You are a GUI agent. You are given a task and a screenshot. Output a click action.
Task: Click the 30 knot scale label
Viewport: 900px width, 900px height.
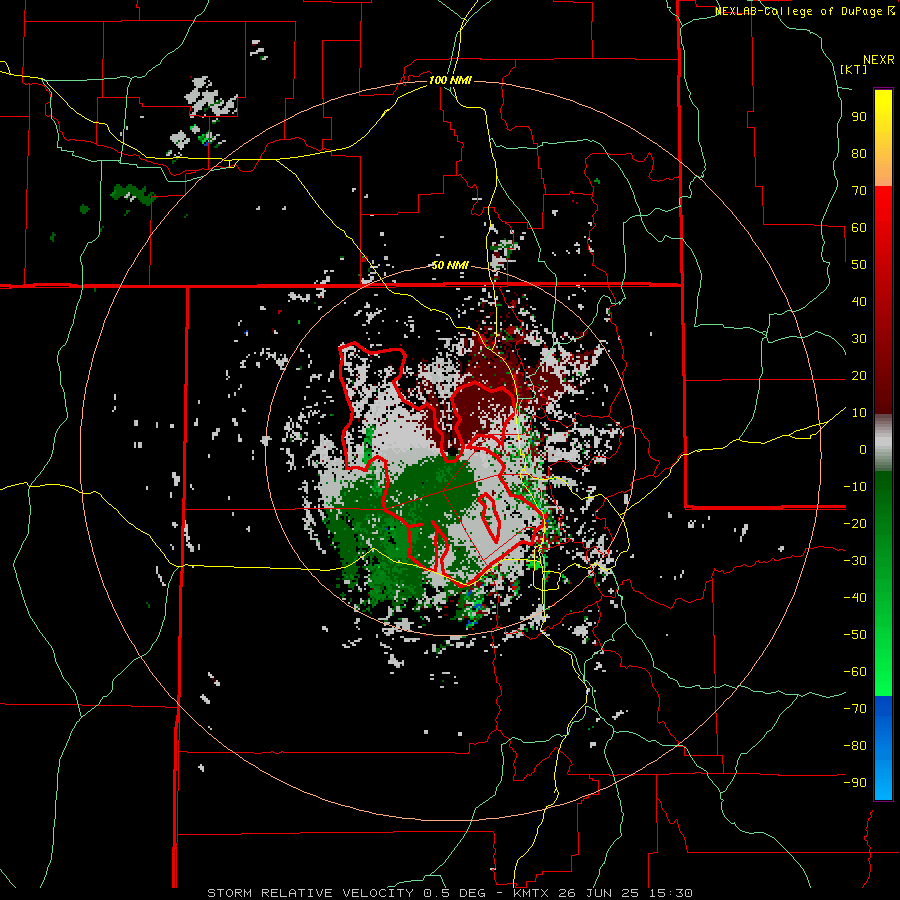click(859, 339)
